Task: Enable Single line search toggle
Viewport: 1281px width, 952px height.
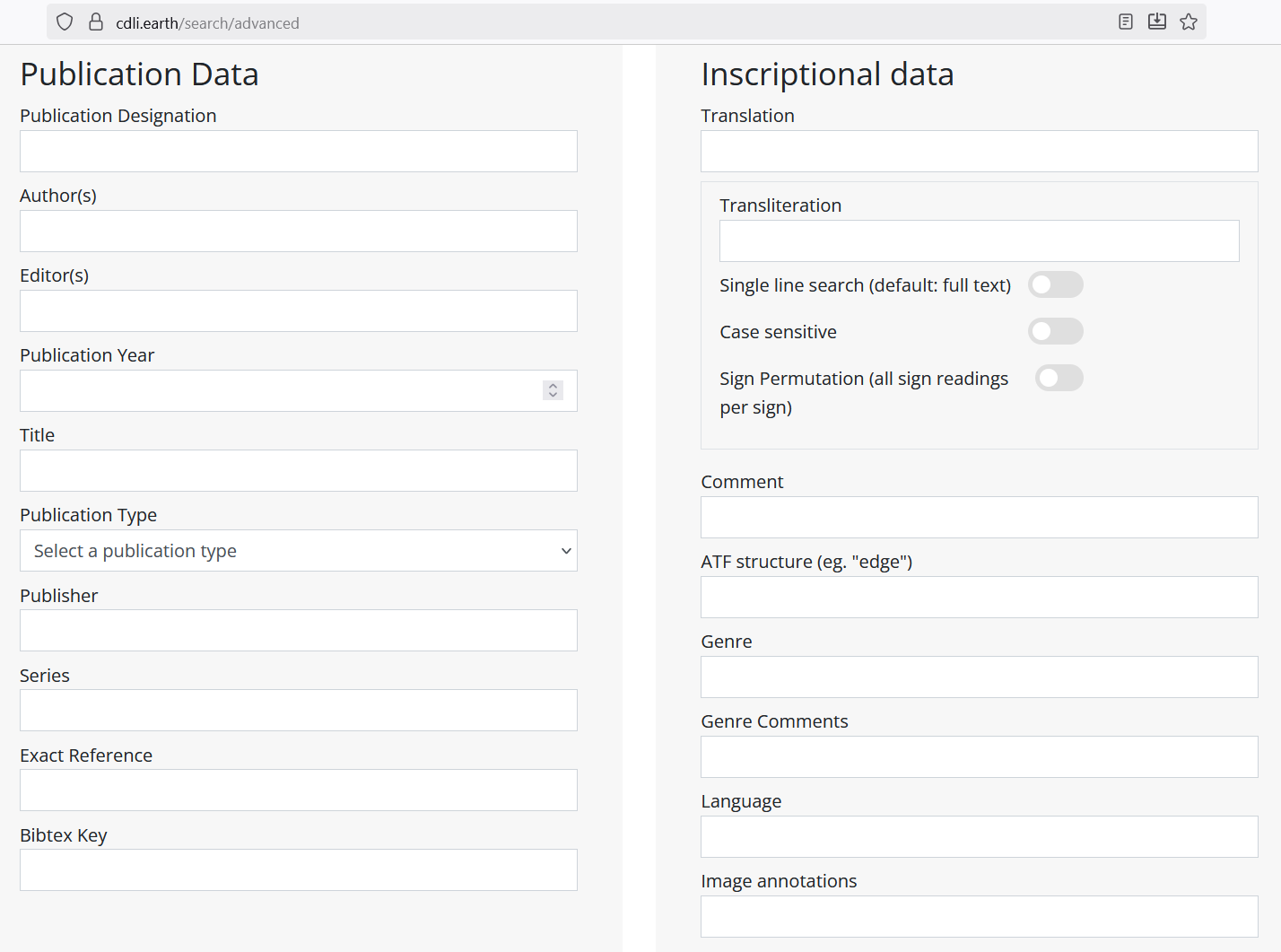Action: click(1055, 285)
